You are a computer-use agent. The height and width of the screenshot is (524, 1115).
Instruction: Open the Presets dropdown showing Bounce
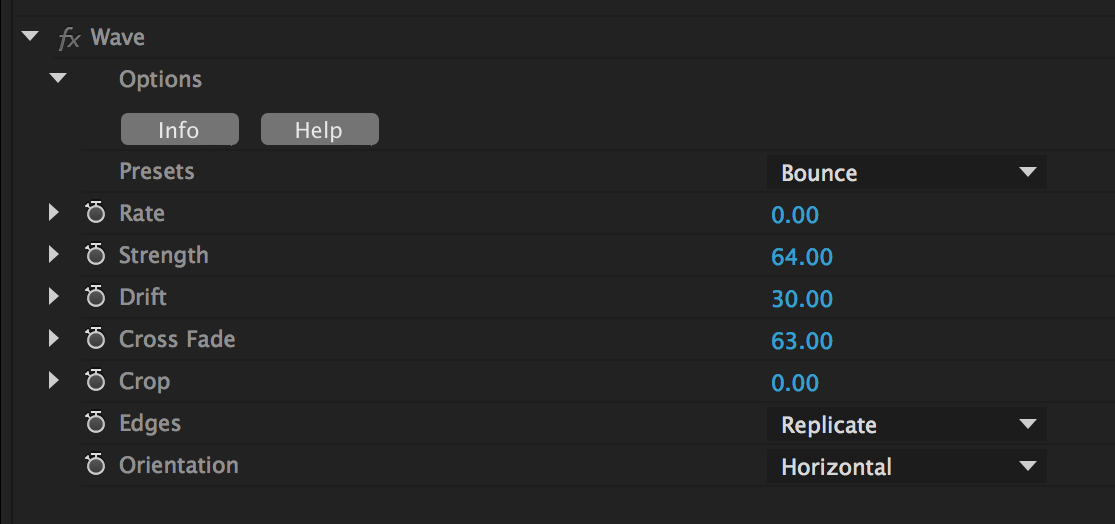tap(906, 173)
